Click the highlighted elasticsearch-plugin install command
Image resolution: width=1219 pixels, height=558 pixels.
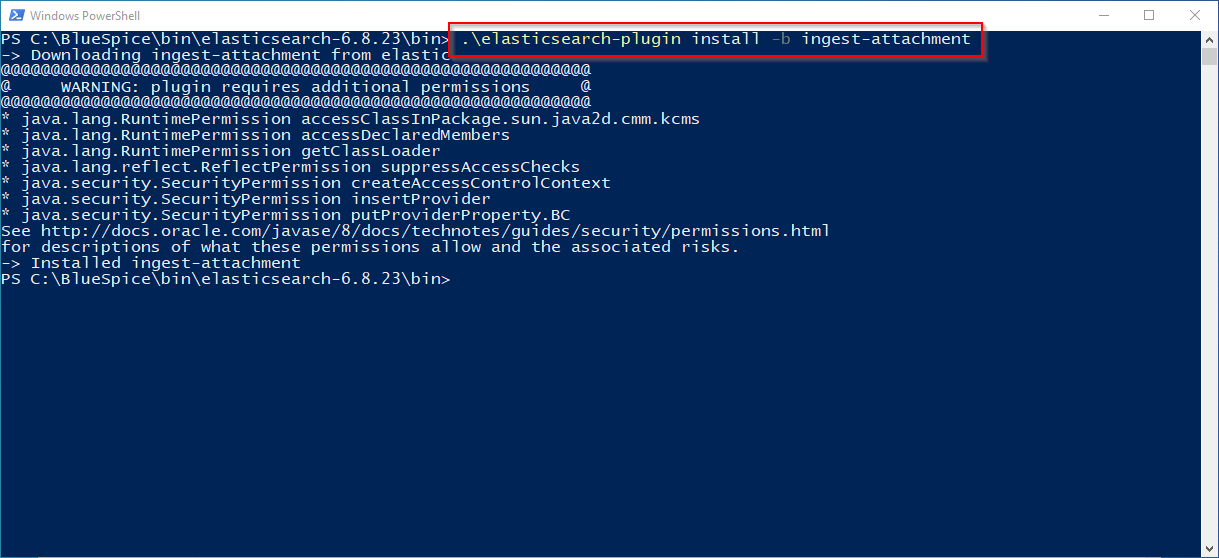715,40
